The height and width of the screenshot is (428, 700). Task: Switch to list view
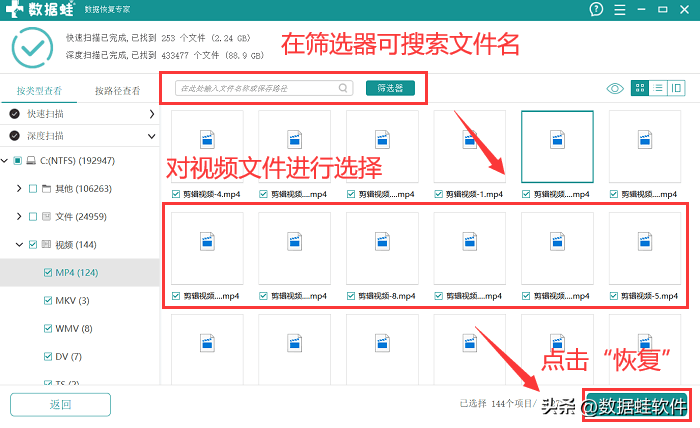tap(658, 88)
